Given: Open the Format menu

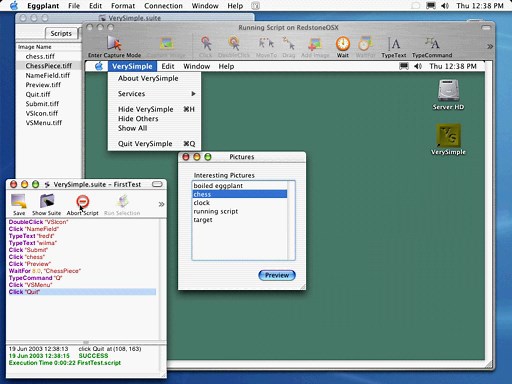Looking at the screenshot, I should 123,6.
